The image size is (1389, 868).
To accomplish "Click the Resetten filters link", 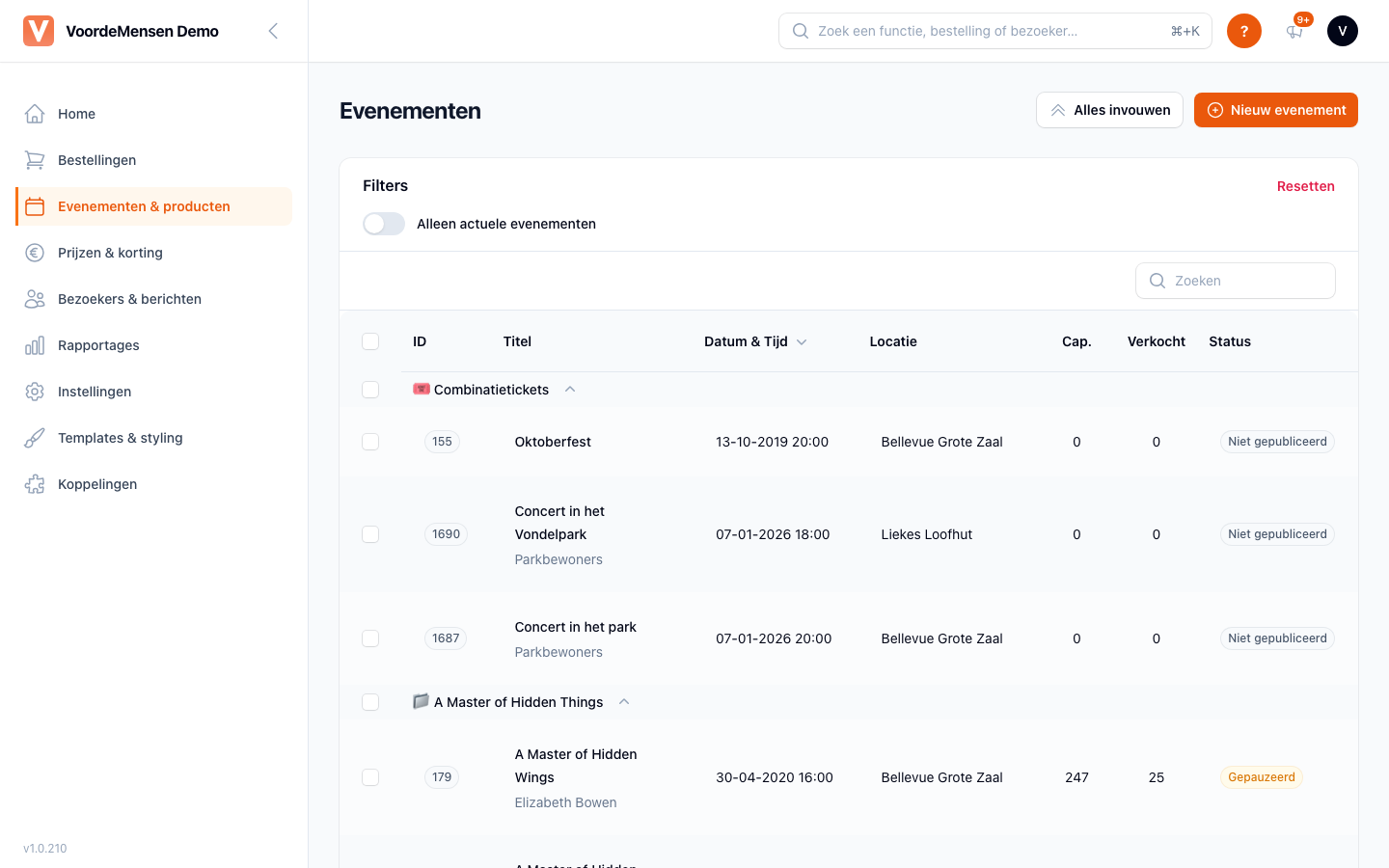I will tap(1306, 186).
